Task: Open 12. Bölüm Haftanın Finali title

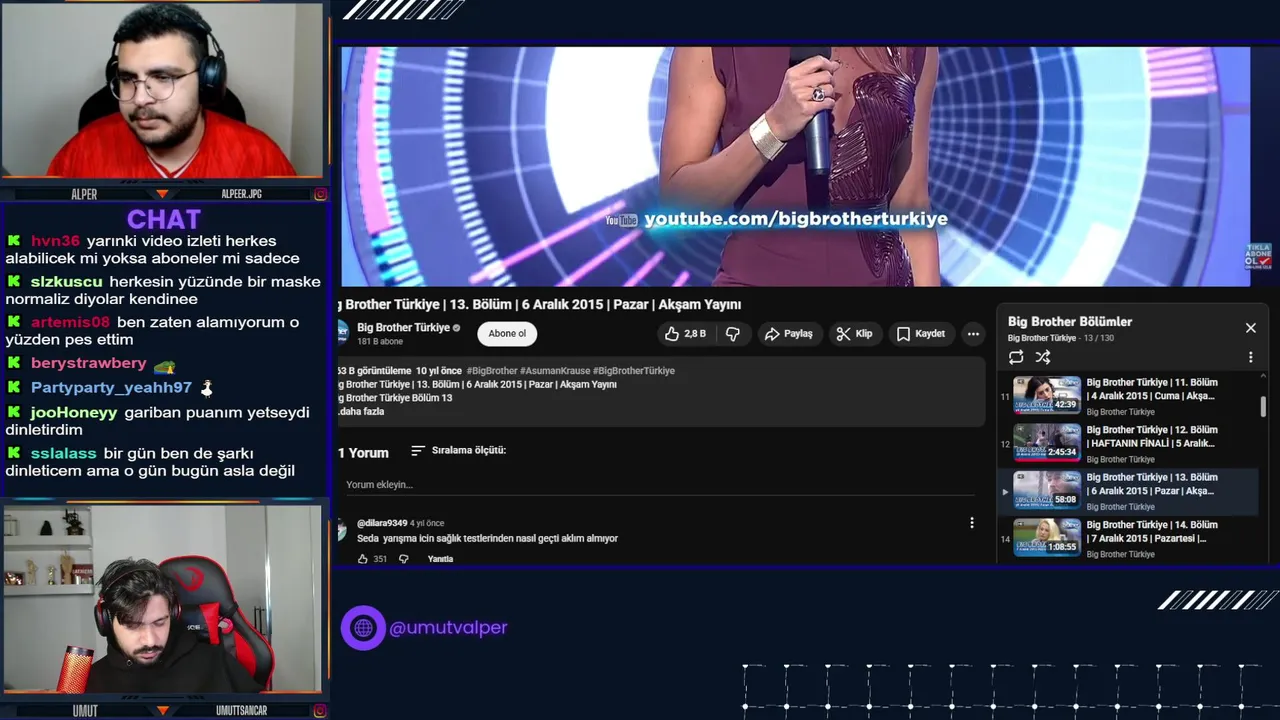Action: click(1152, 437)
